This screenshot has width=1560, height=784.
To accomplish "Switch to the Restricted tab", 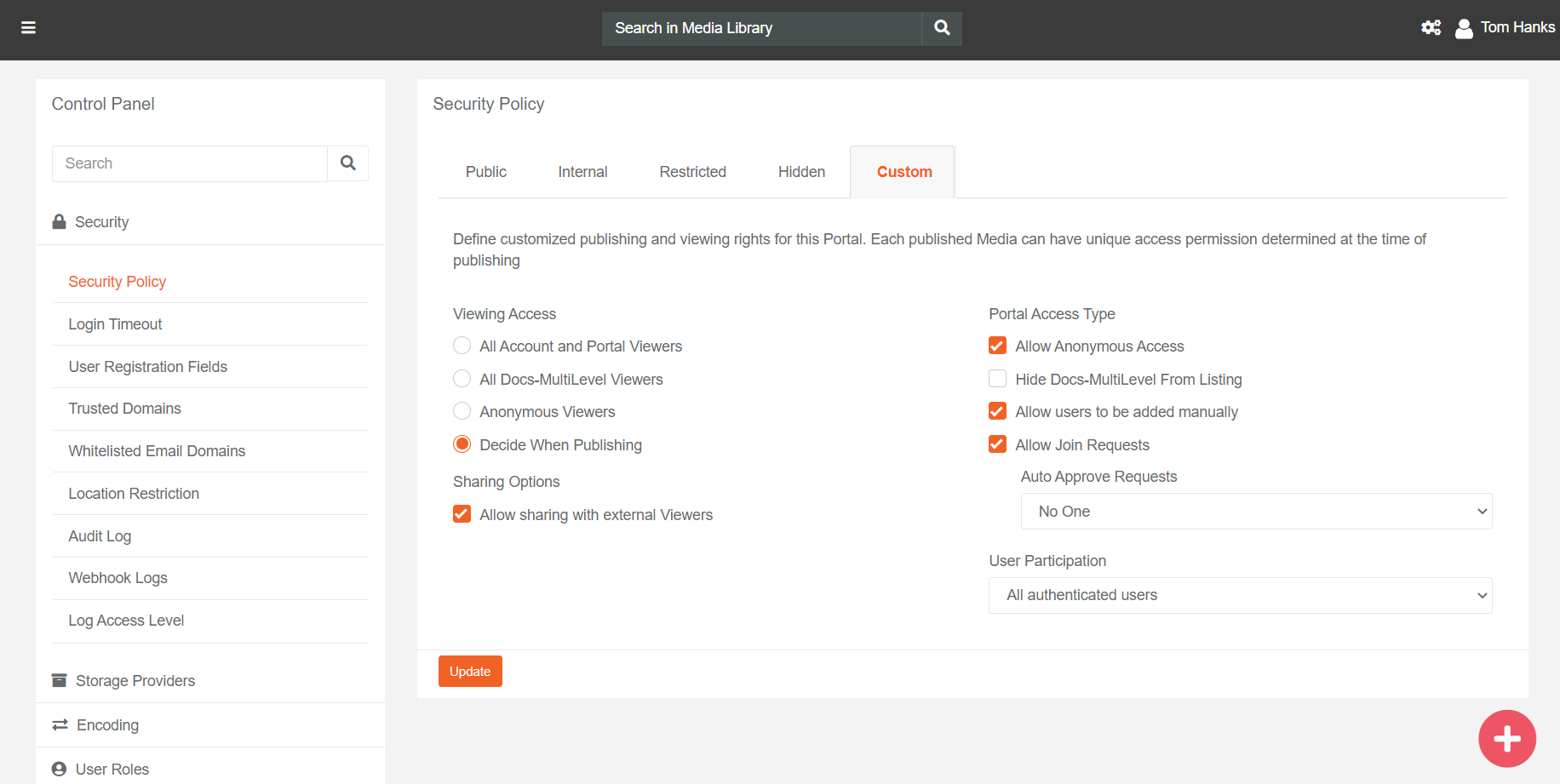I will coord(692,172).
